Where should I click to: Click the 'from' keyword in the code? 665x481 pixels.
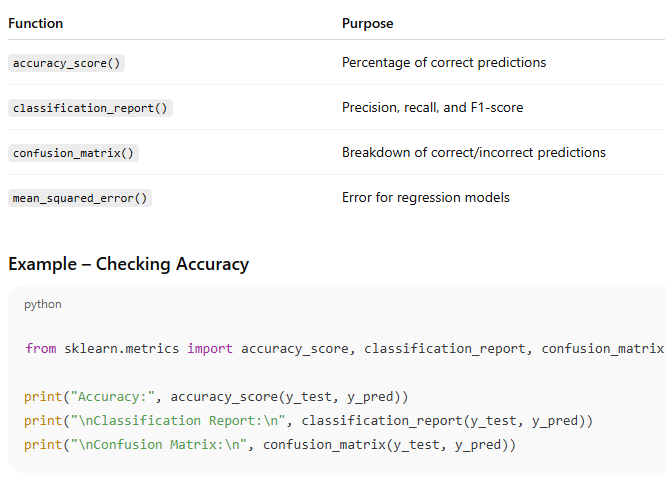pyautogui.click(x=41, y=349)
